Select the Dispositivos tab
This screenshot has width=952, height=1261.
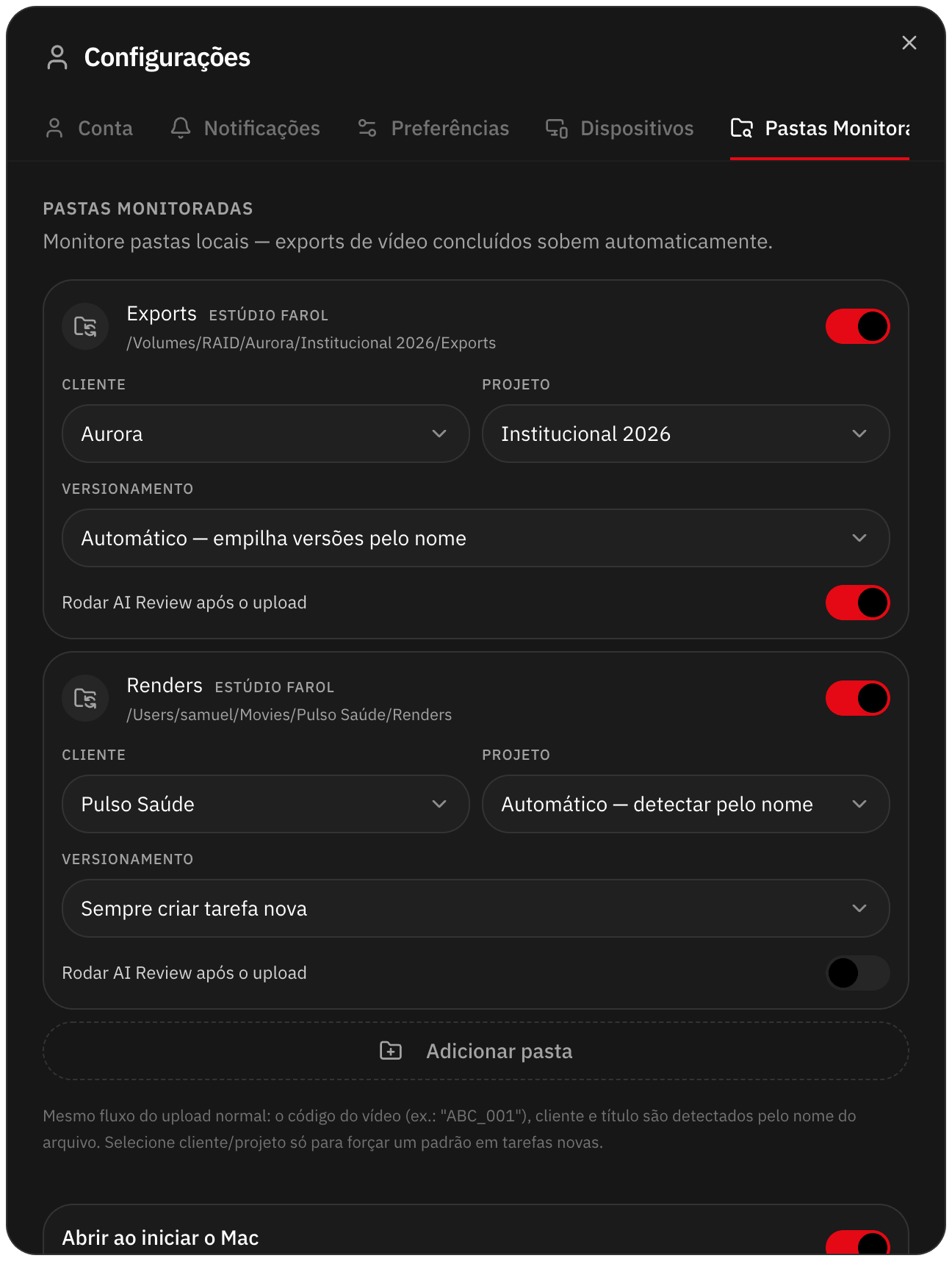[620, 129]
